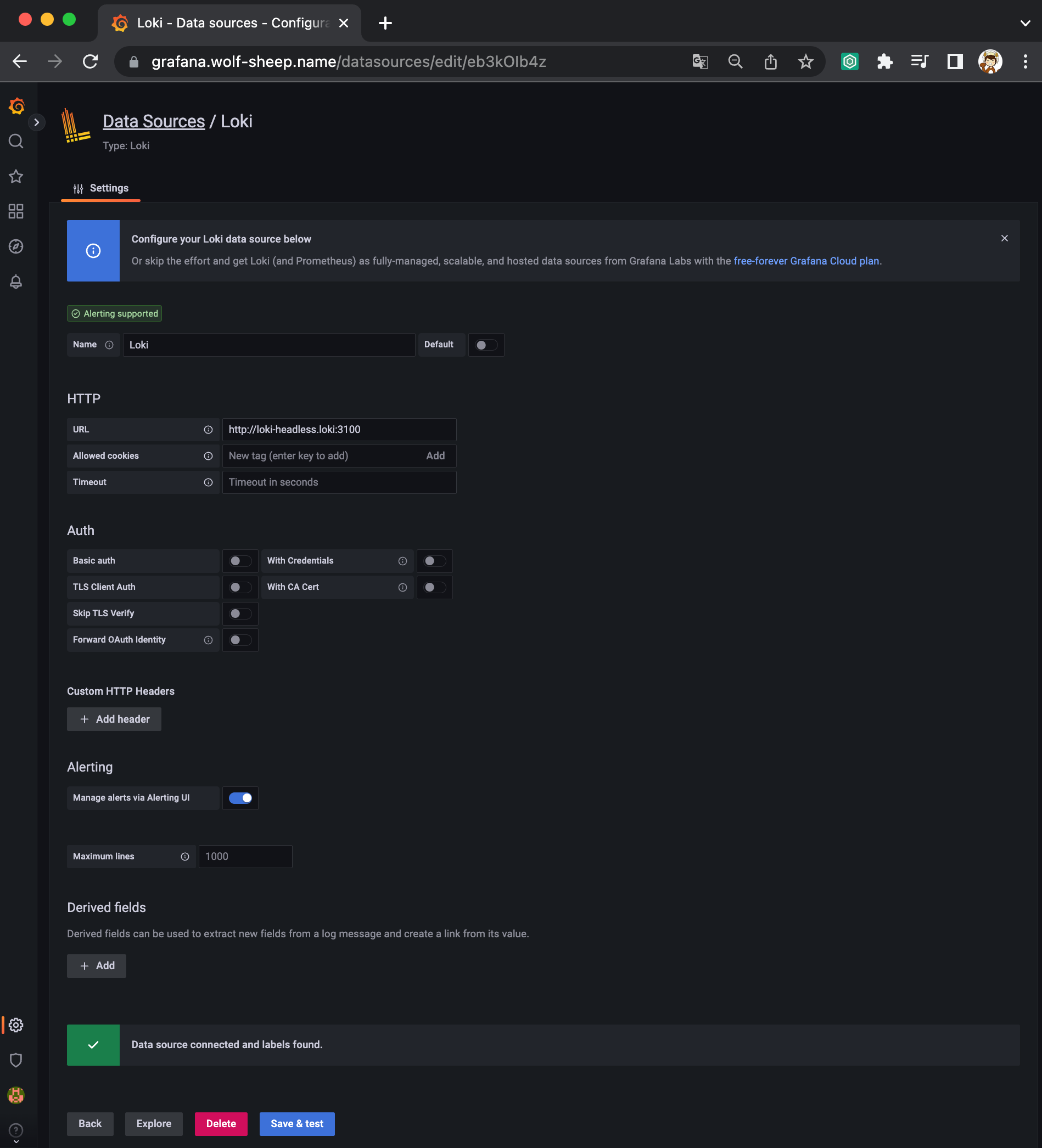Toggle With Credentials switch
Screen dimensions: 1042x1148
[x=435, y=561]
